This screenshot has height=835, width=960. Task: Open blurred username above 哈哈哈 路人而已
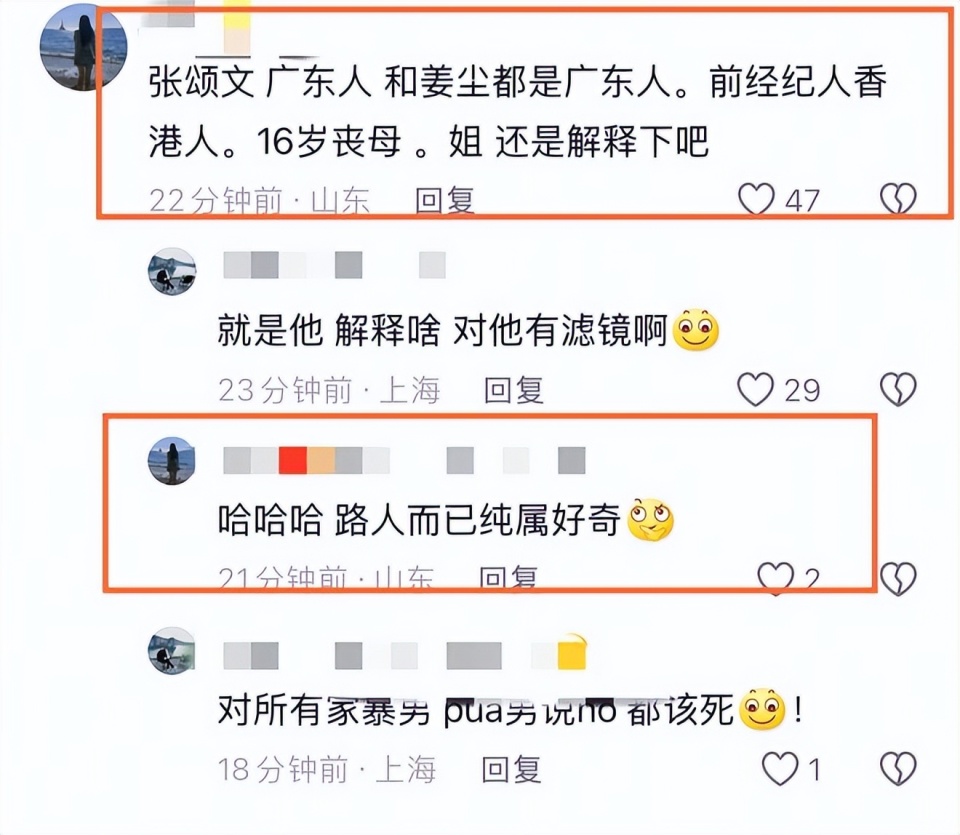point(404,460)
